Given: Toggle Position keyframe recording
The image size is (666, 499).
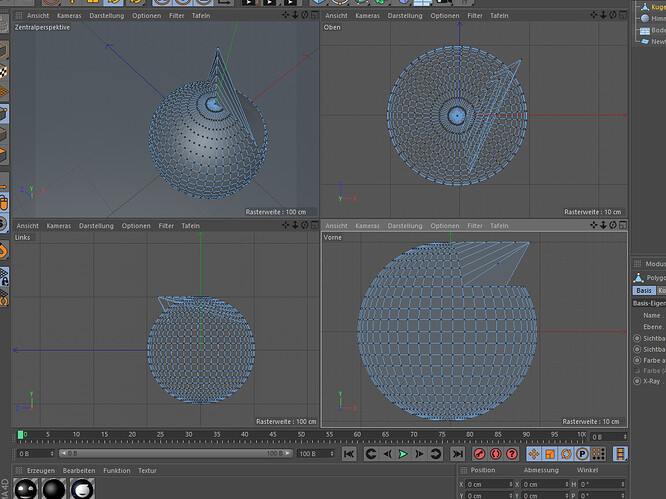Looking at the screenshot, I should pyautogui.click(x=533, y=454).
